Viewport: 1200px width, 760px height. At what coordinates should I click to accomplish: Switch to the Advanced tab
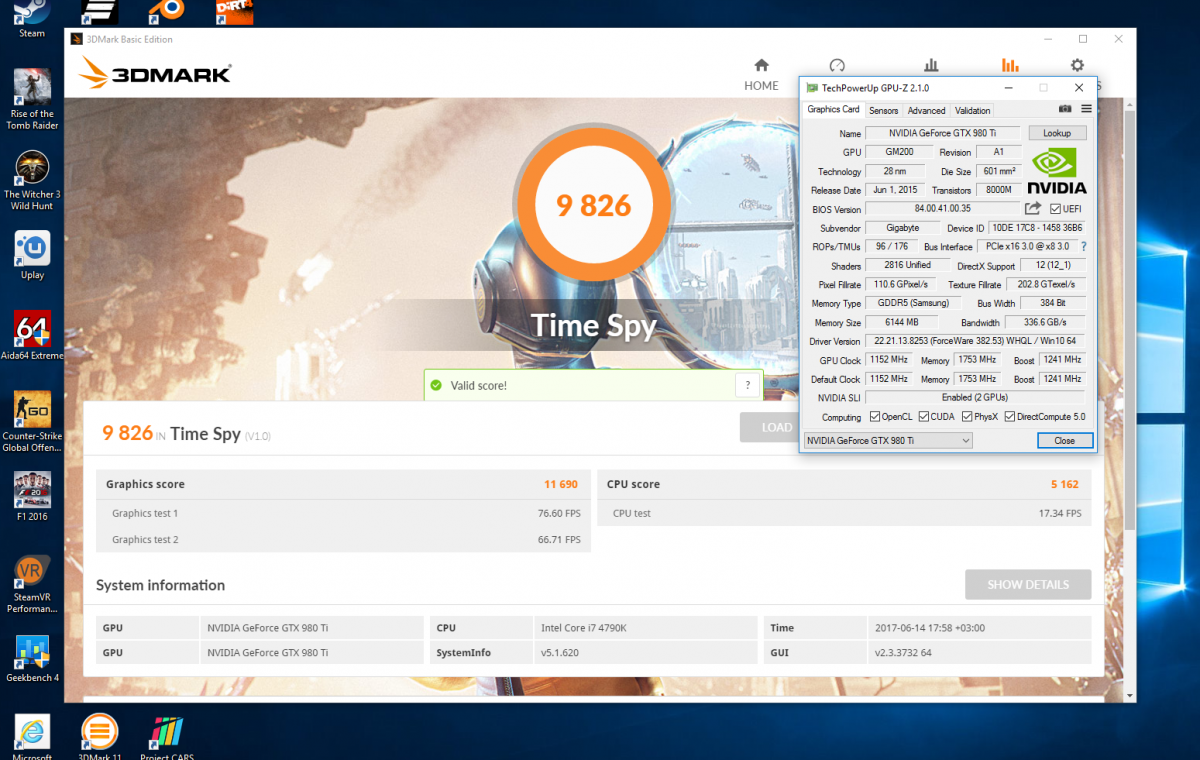tap(926, 111)
